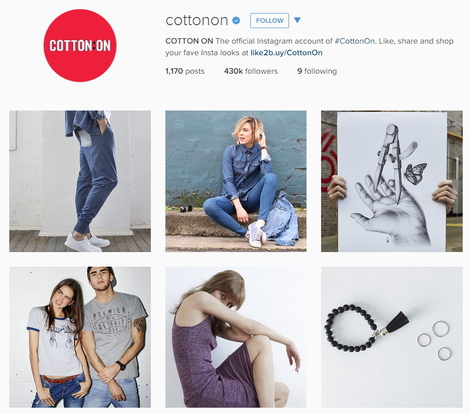Open the blue jogger pants post
The image size is (470, 414).
80,181
